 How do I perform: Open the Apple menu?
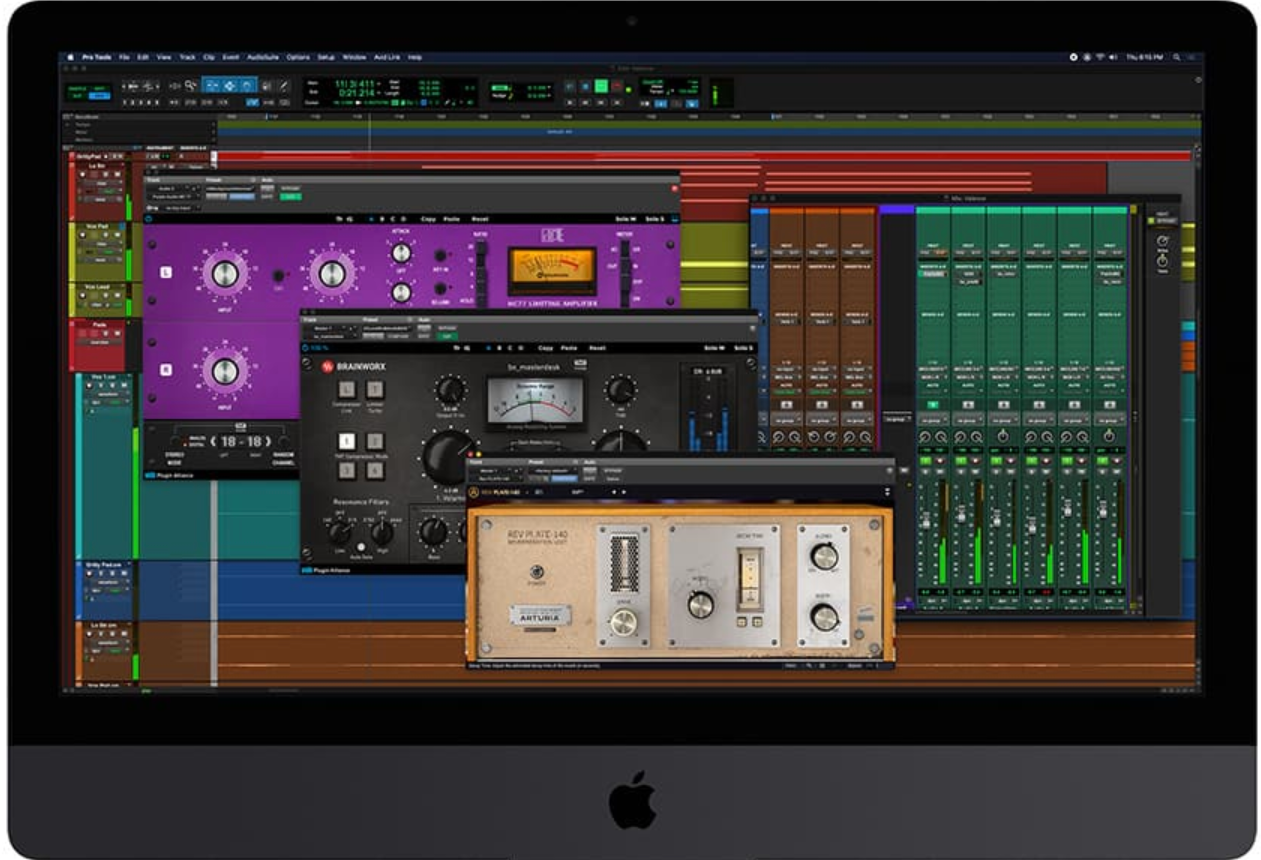(71, 57)
